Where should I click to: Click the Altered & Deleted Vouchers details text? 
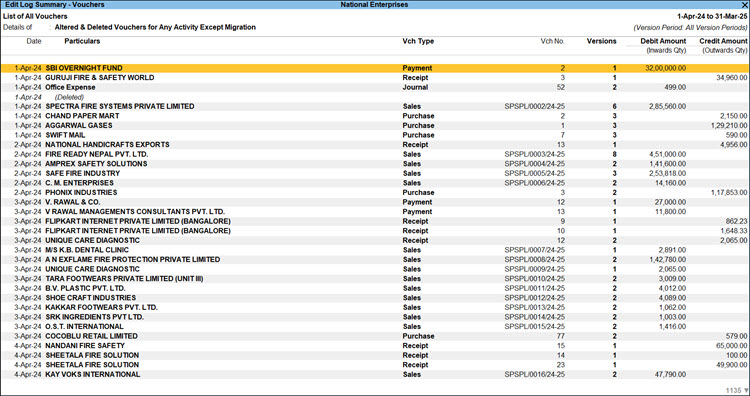coord(155,28)
